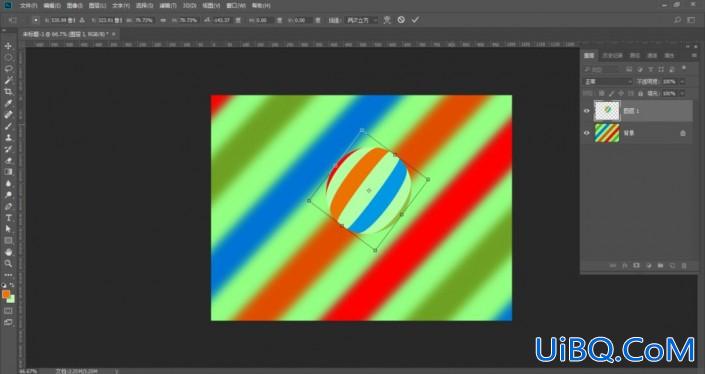Select the Zoom magnifier tool
Screen dimensions: 705x374
click(8, 263)
